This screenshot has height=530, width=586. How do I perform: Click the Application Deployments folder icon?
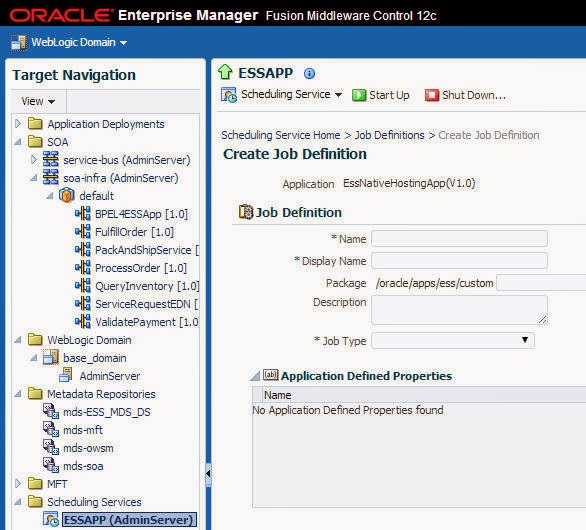35,123
